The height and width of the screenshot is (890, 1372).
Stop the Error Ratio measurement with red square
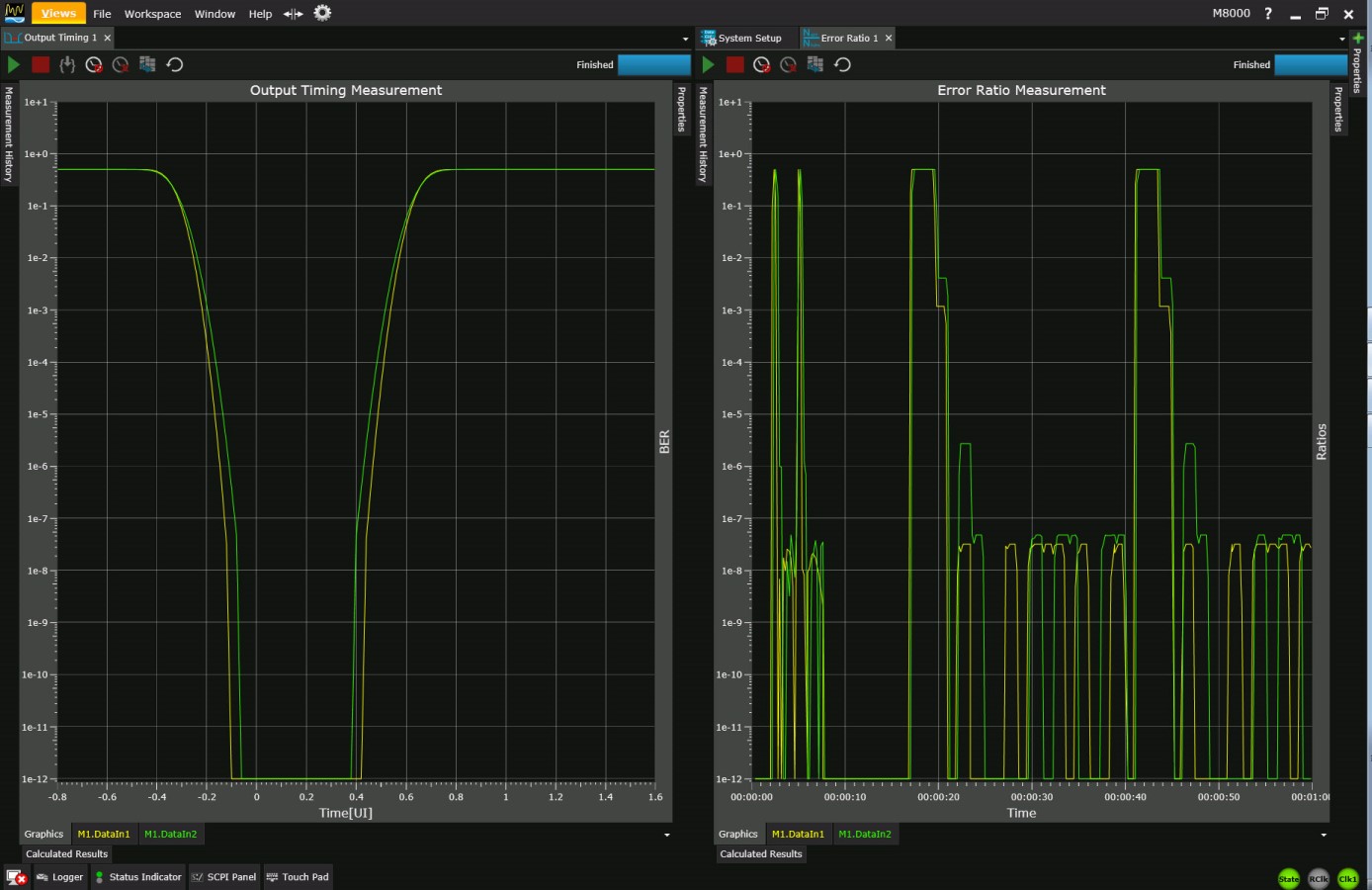coord(734,64)
